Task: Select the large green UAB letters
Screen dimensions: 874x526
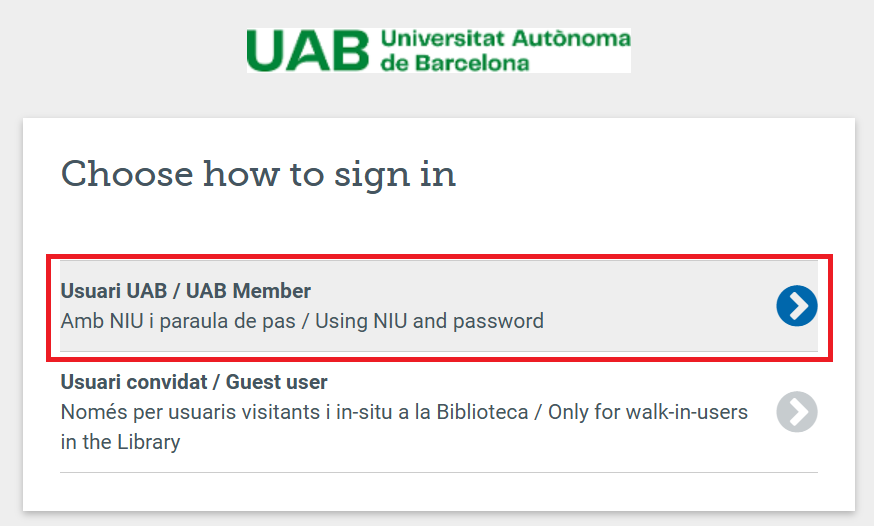Action: click(x=308, y=51)
